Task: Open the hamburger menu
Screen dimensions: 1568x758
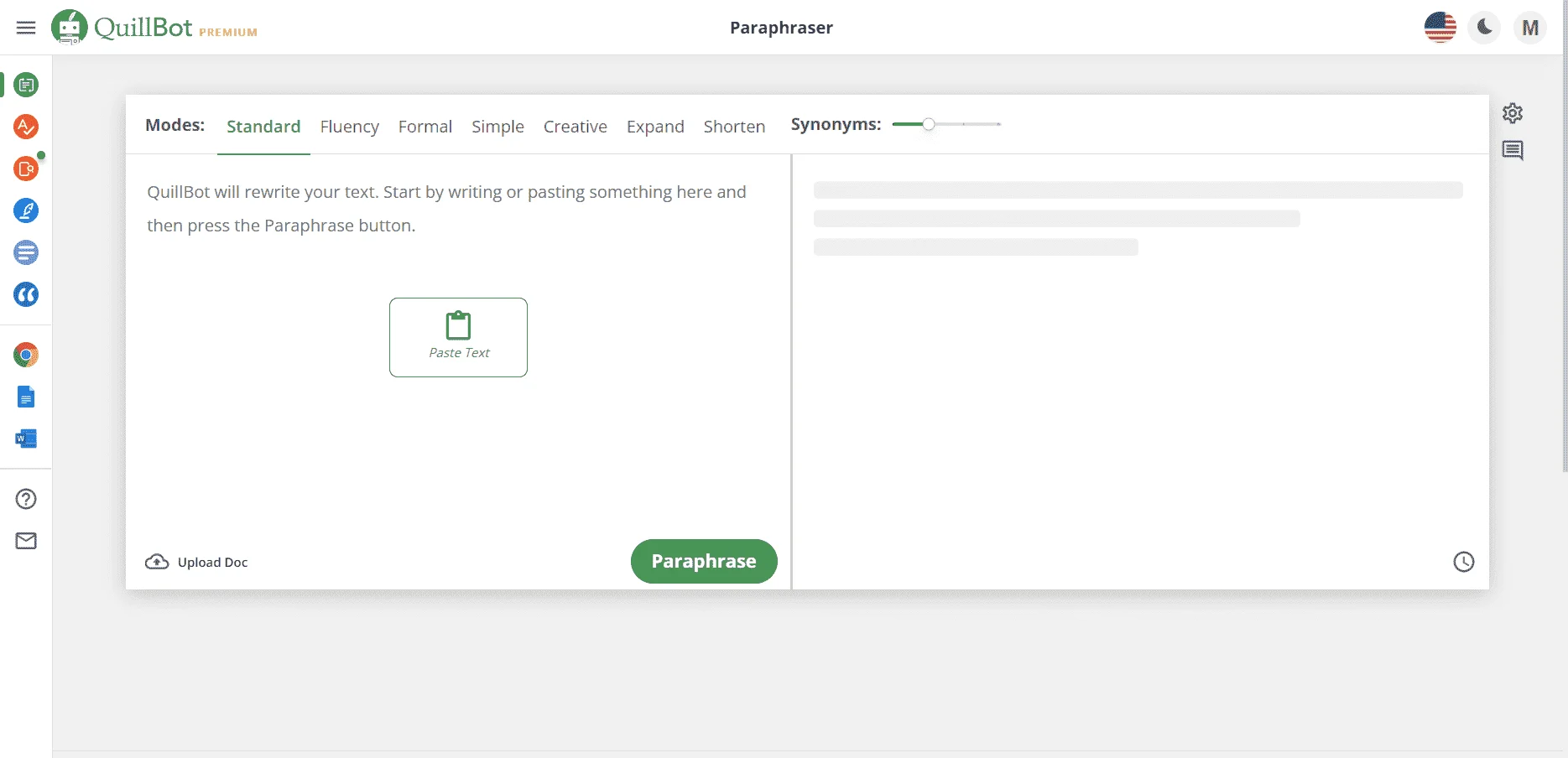Action: [x=26, y=28]
